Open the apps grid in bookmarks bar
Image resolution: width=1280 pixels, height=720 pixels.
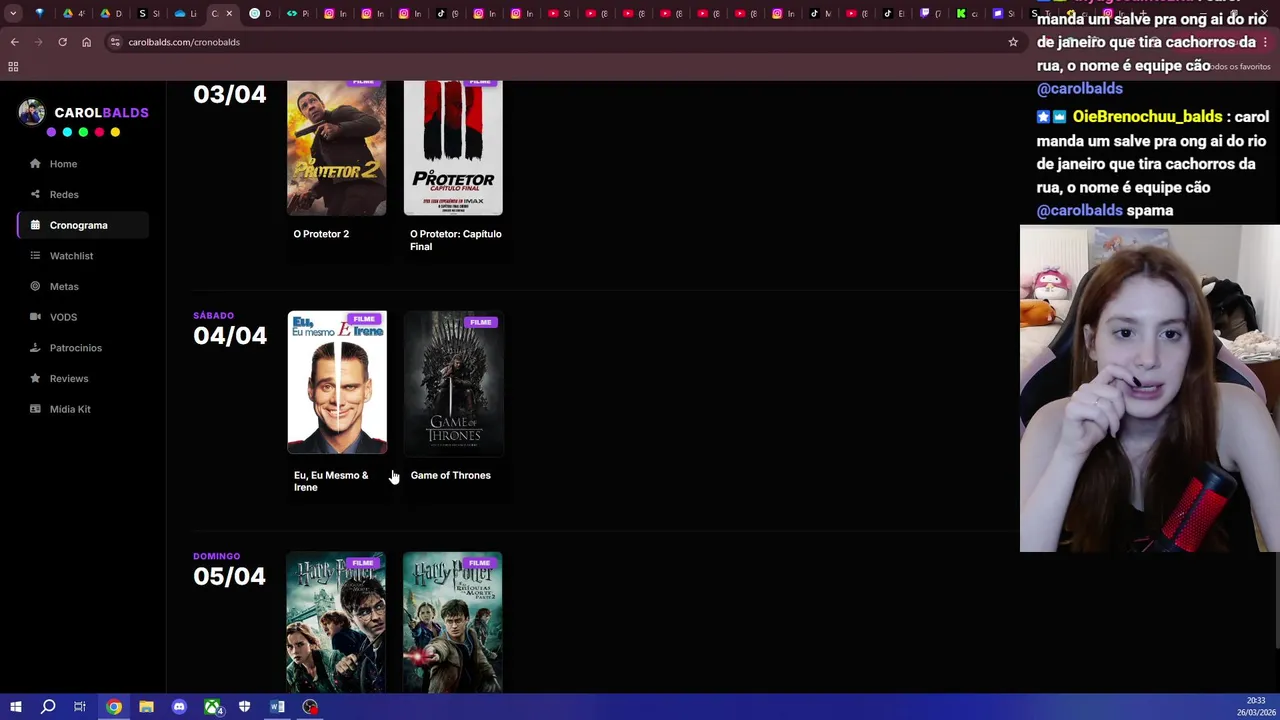(13, 67)
